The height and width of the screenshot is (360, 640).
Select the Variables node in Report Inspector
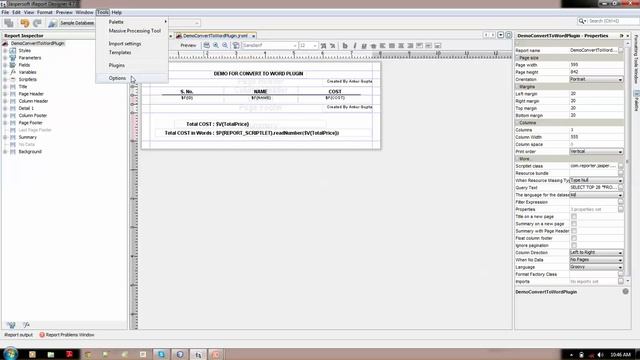pyautogui.click(x=27, y=72)
